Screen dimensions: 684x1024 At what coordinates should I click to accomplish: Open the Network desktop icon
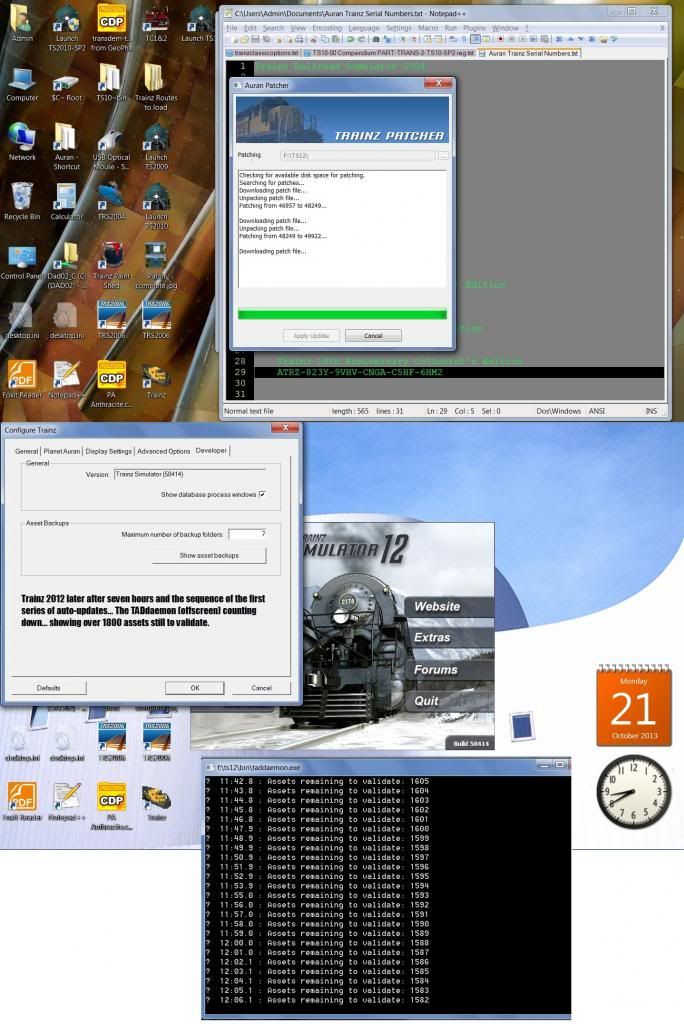[22, 142]
